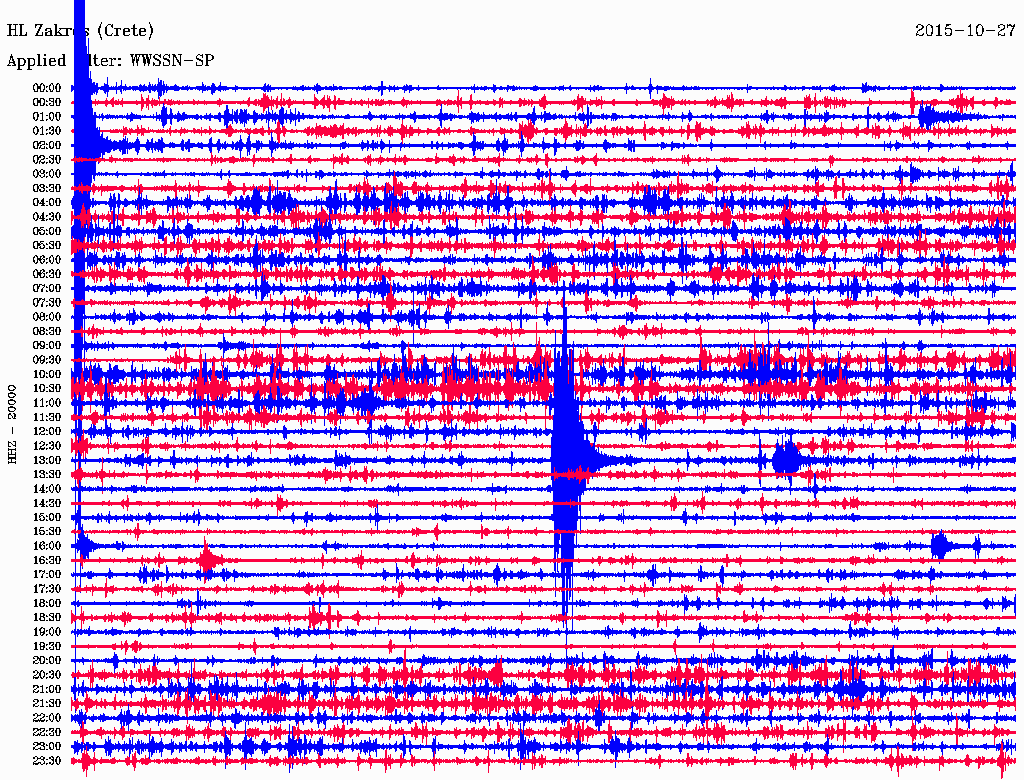Select the '20:30' time row label
Image resolution: width=1024 pixels, height=780 pixels.
coord(47,675)
